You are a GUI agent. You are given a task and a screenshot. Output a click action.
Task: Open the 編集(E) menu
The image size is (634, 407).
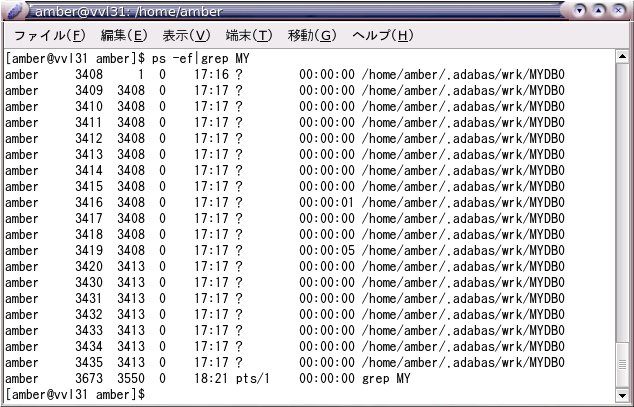tap(124, 36)
